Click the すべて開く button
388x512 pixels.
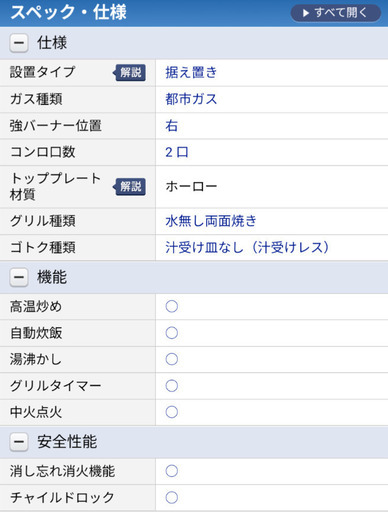pyautogui.click(x=336, y=13)
